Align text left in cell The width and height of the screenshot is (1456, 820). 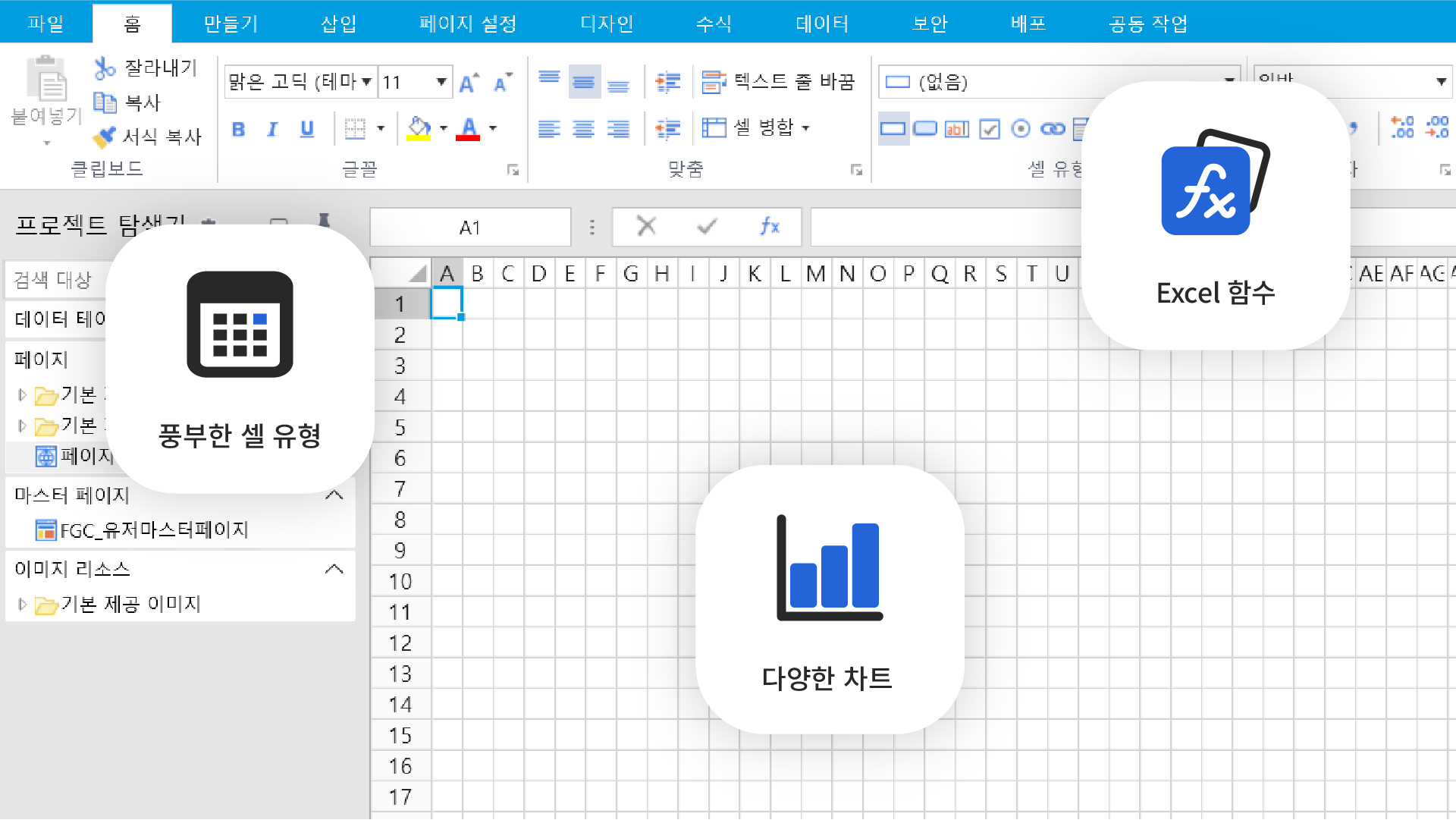click(x=549, y=128)
